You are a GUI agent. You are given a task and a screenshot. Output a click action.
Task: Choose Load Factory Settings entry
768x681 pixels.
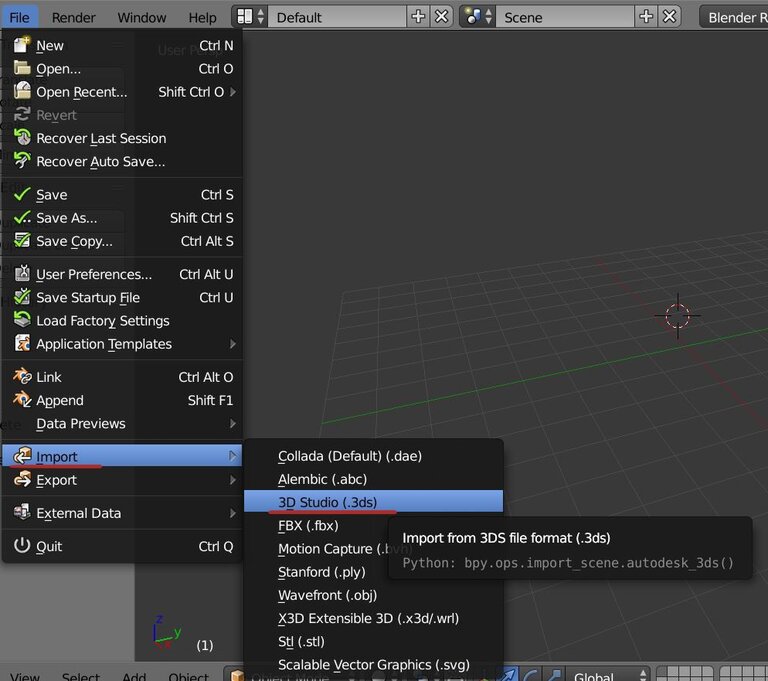click(x=122, y=320)
